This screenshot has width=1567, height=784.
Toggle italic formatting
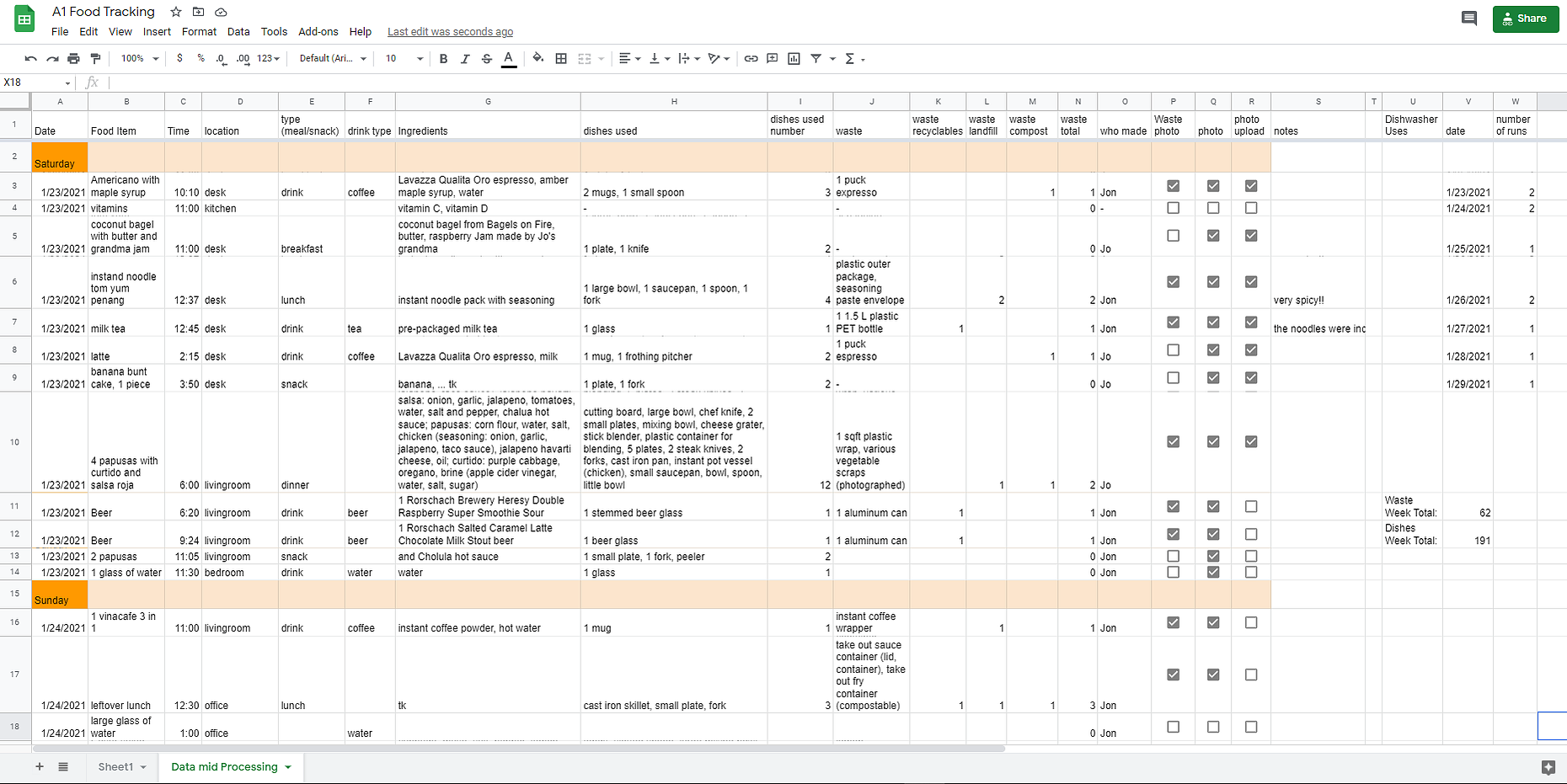pyautogui.click(x=465, y=59)
